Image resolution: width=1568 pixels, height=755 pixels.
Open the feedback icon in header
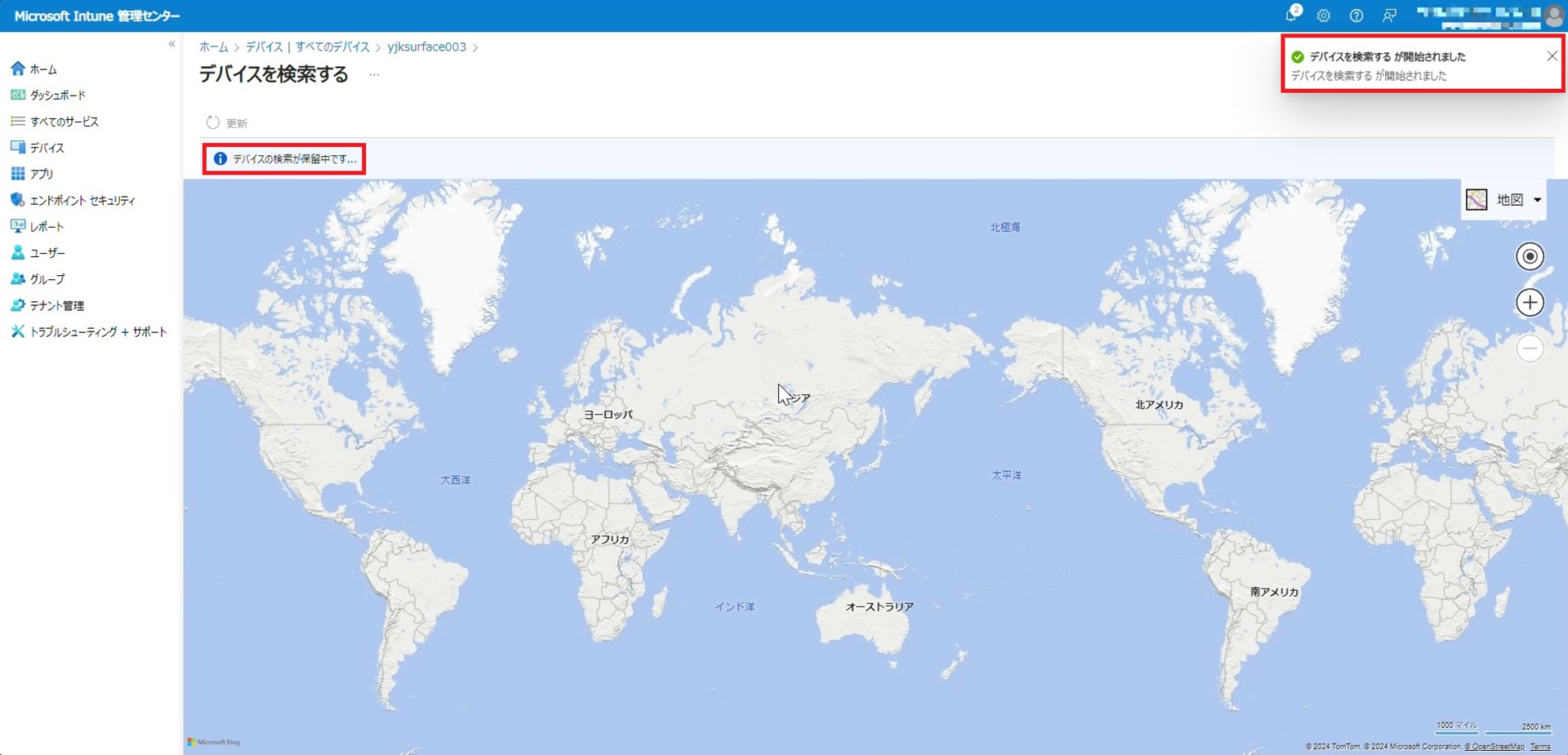(x=1389, y=16)
